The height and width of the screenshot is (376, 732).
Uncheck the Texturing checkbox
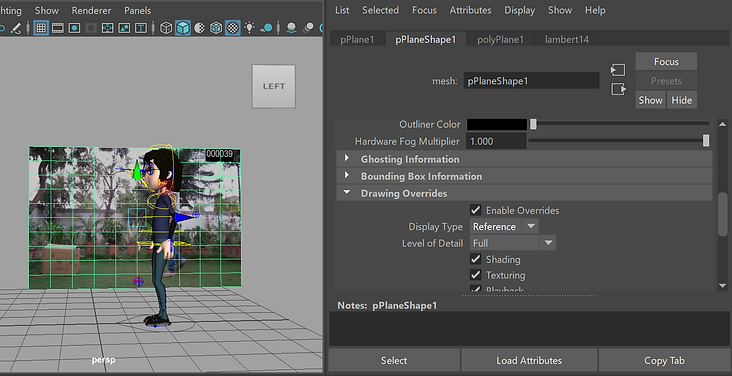476,275
